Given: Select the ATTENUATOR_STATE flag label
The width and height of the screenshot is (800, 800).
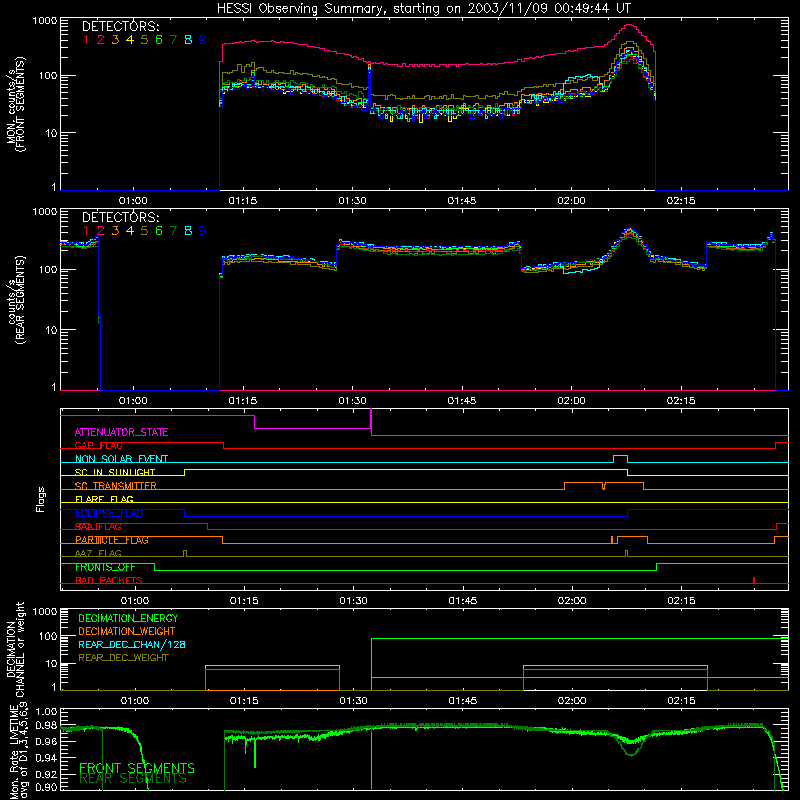Looking at the screenshot, I should pos(121,433).
